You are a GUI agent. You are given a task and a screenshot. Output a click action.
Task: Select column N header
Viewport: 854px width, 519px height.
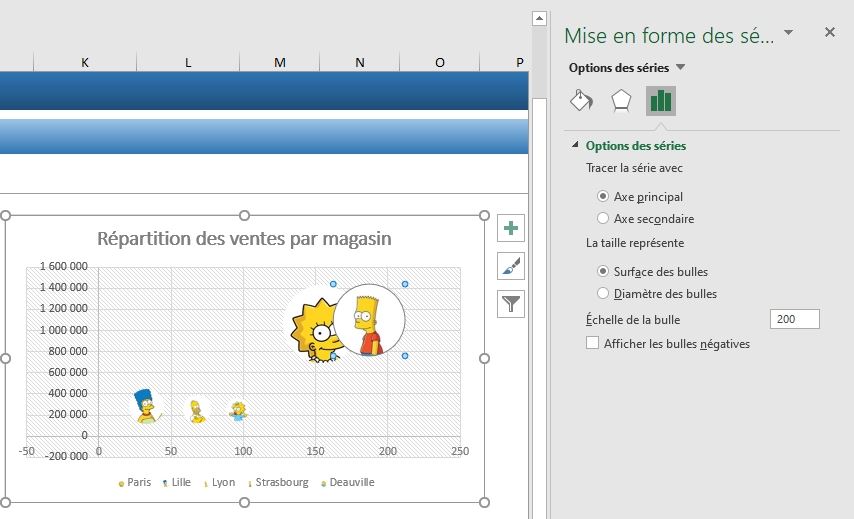359,62
